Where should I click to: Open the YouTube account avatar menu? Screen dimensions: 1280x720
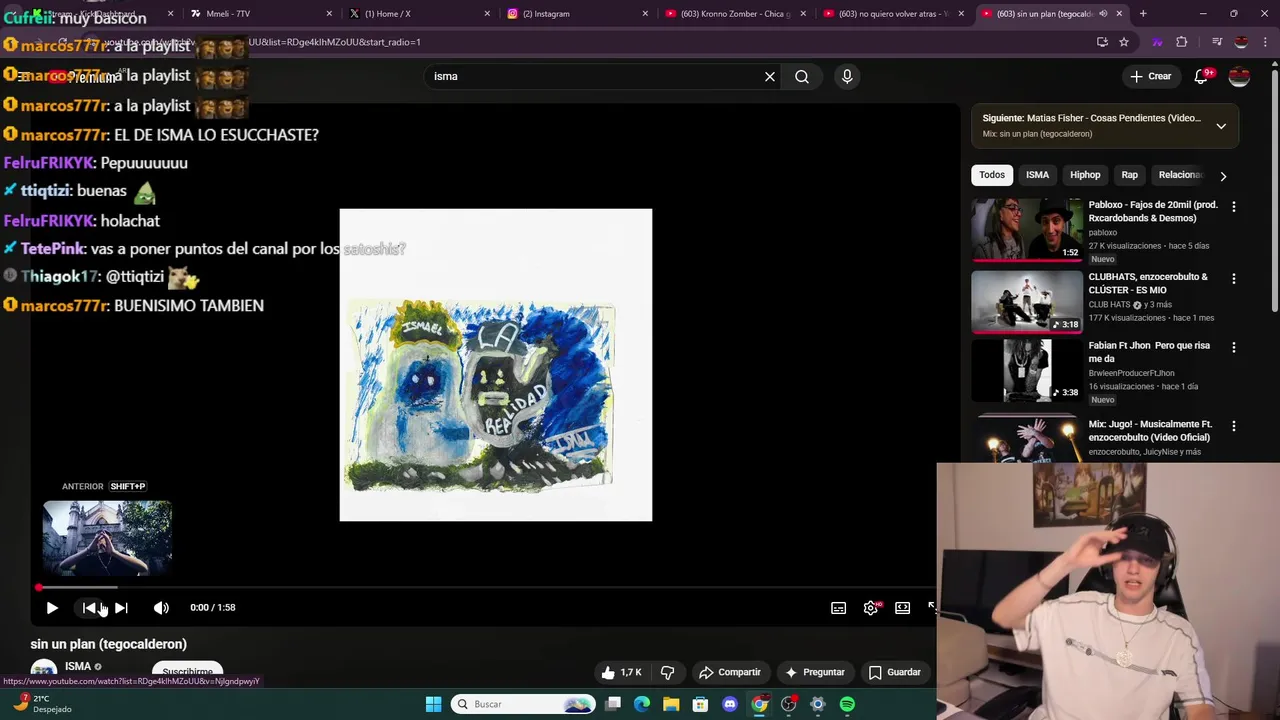pos(1239,76)
